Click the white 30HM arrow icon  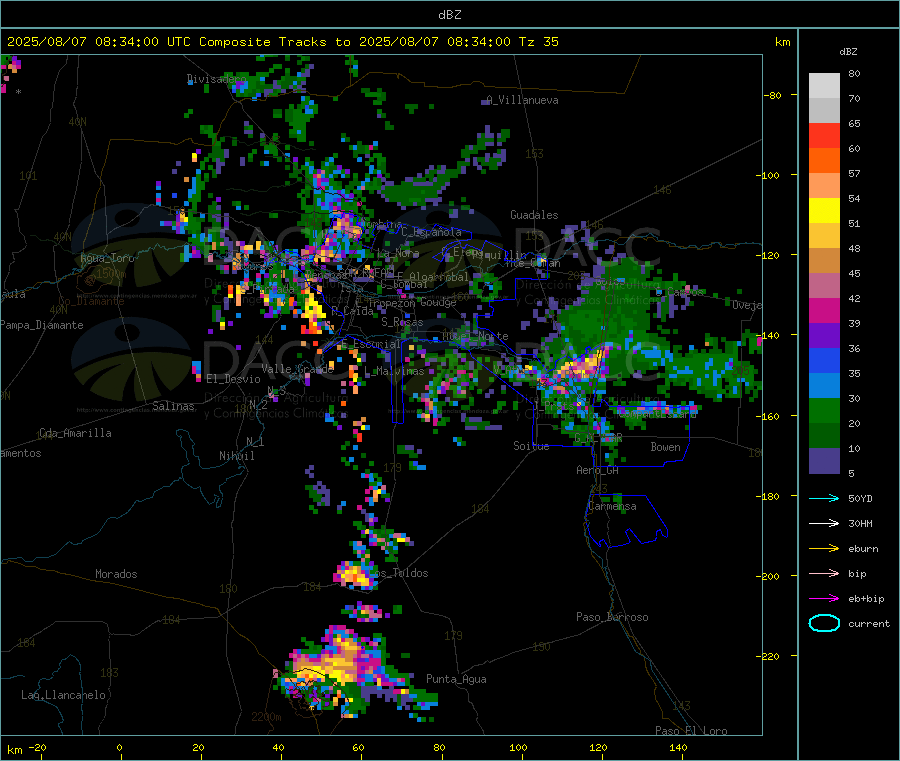[x=824, y=523]
